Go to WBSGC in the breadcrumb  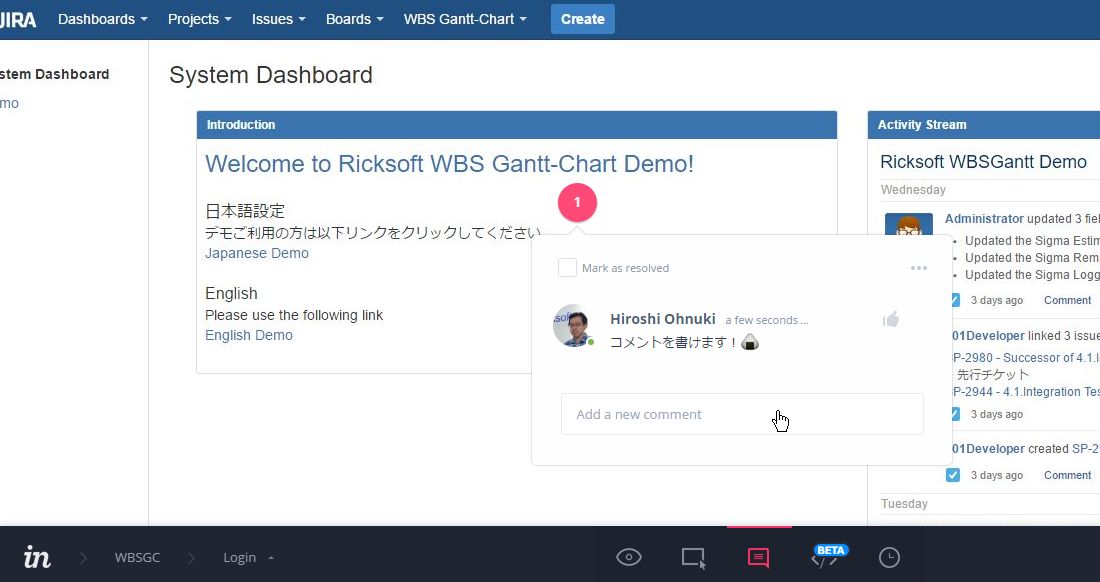[x=138, y=557]
